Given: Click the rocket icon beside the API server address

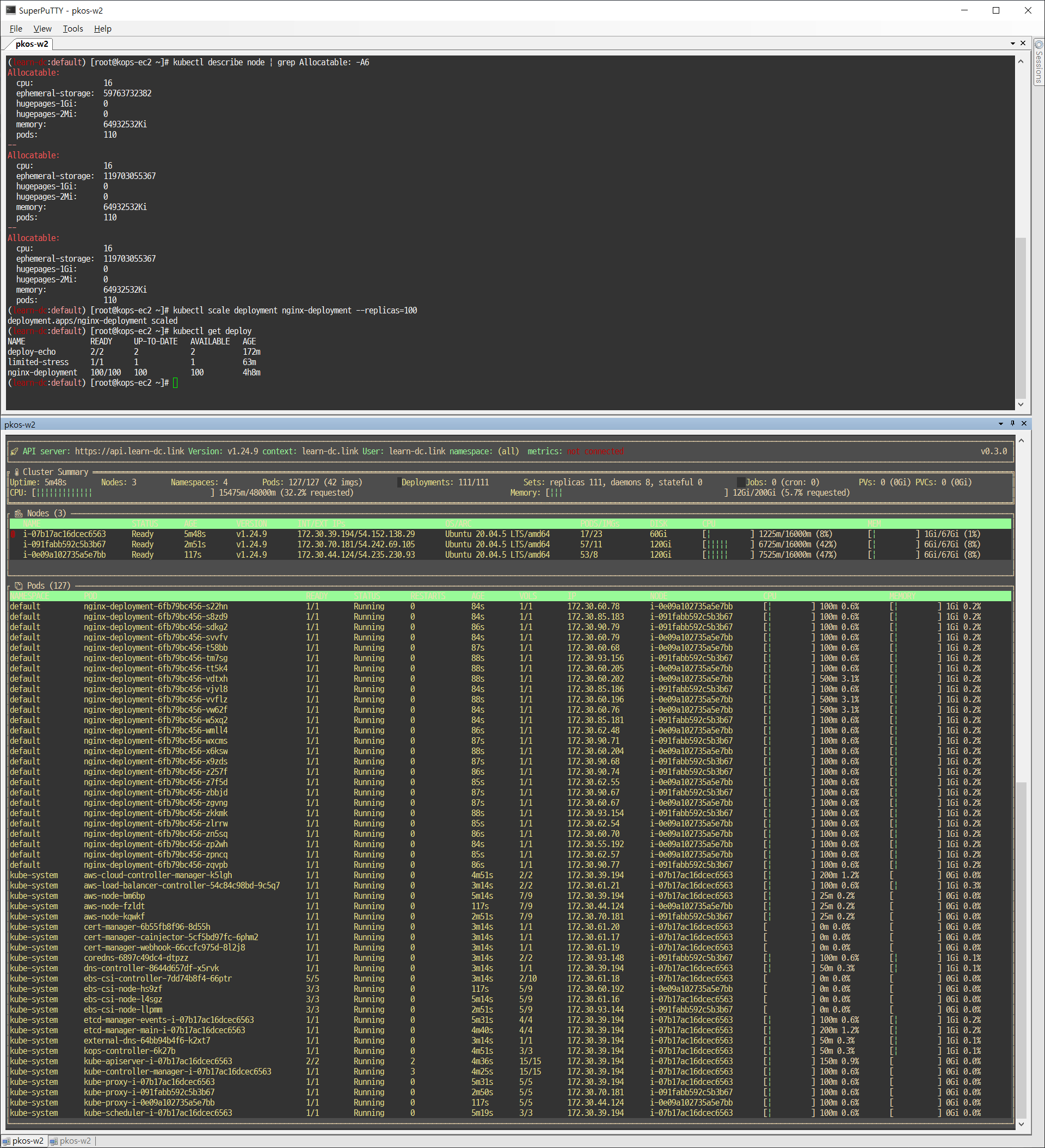Looking at the screenshot, I should point(14,451).
